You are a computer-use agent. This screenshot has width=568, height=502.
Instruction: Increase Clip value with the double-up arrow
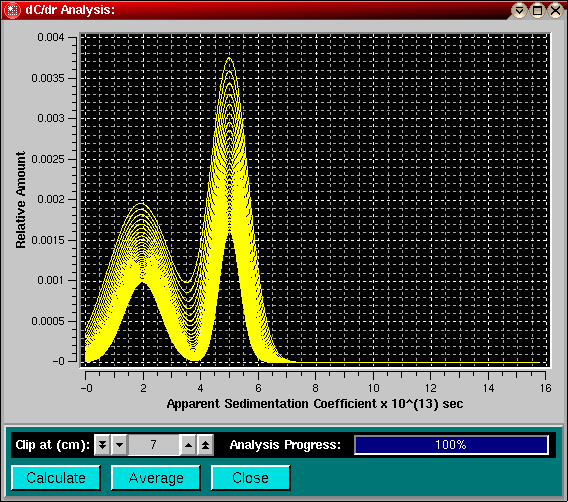pos(205,444)
